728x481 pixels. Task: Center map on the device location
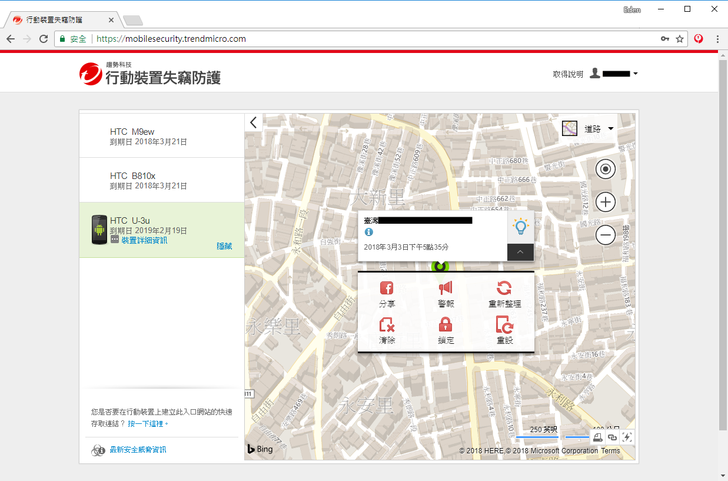[605, 169]
